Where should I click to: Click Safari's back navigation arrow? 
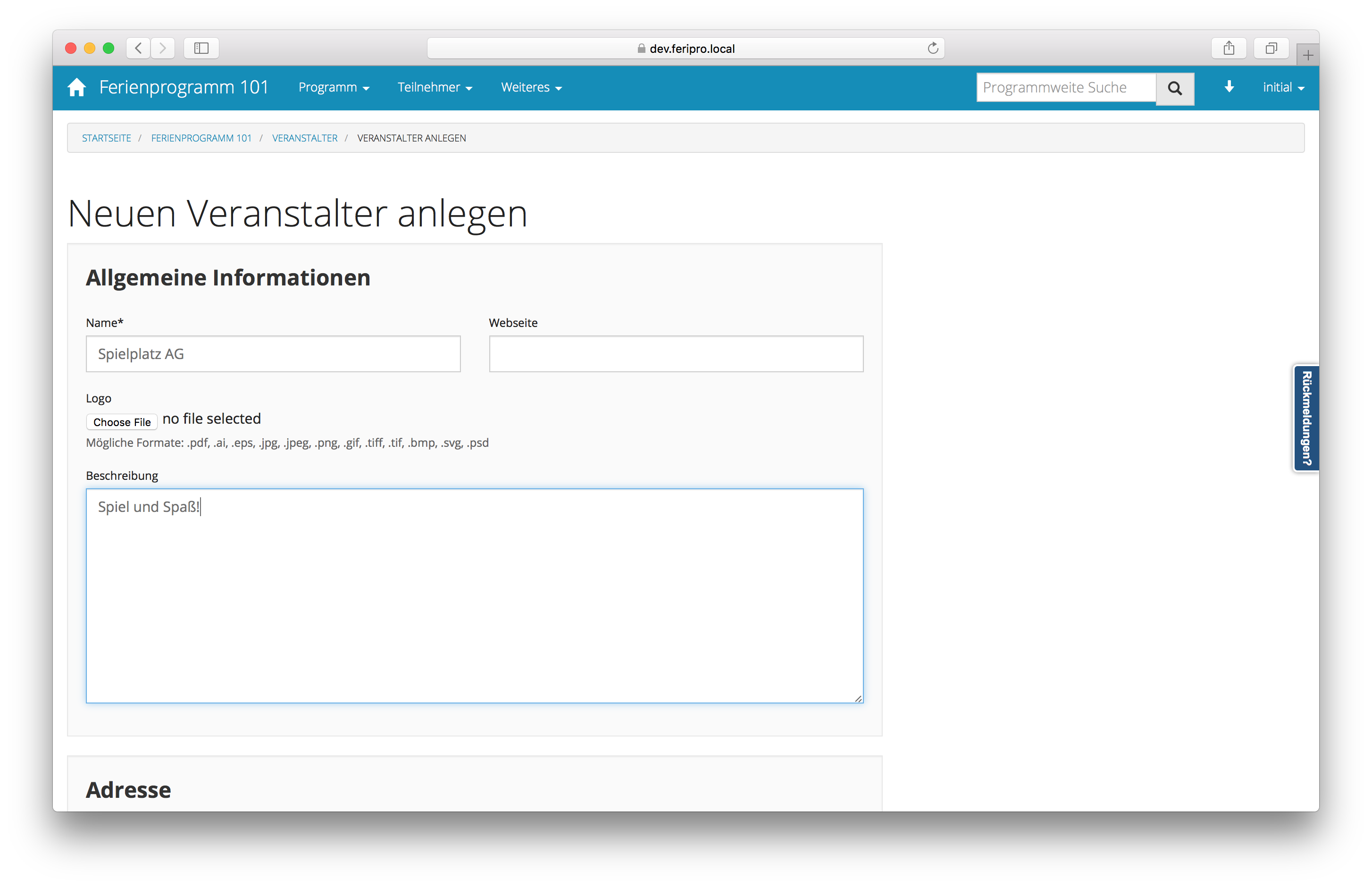(138, 48)
